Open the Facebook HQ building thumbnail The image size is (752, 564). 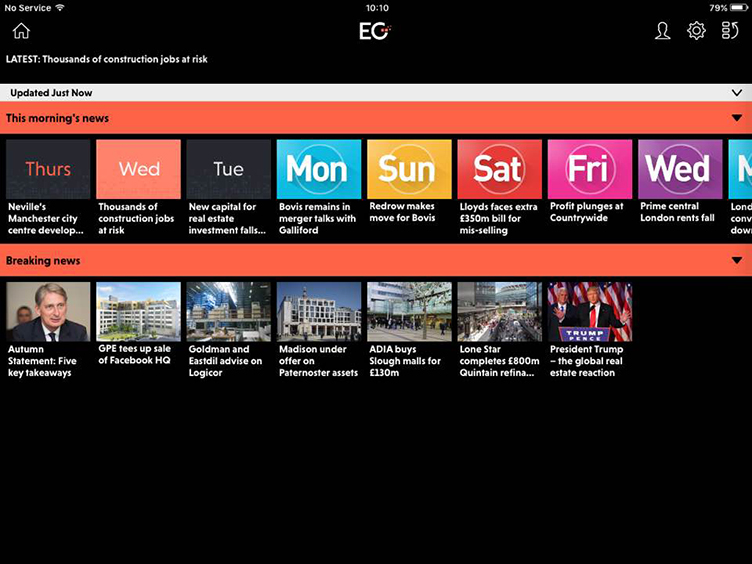[x=139, y=312]
